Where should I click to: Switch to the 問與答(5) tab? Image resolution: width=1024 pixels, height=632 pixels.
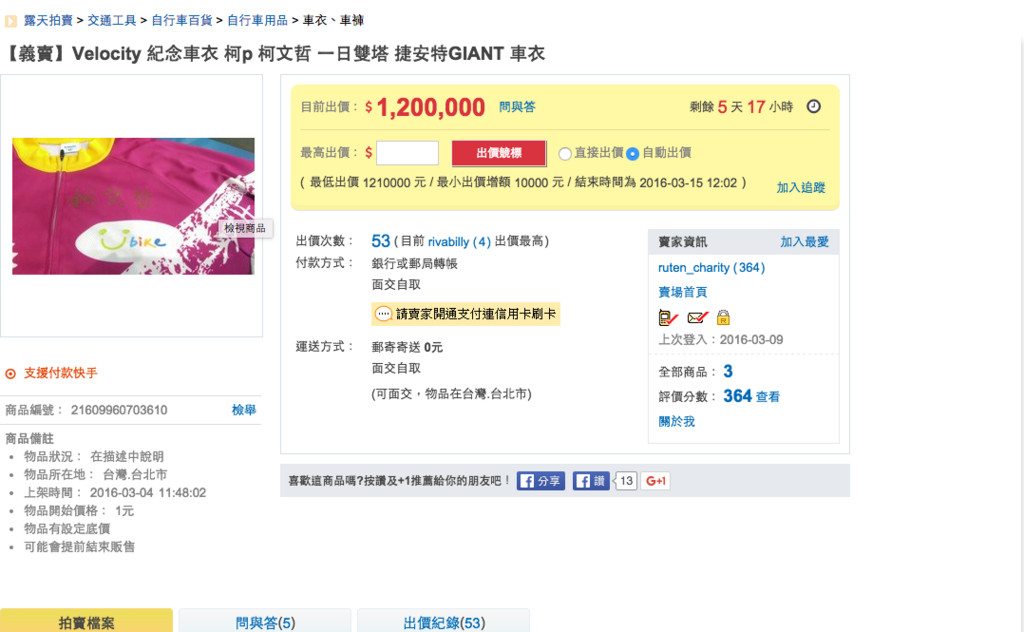[265, 622]
